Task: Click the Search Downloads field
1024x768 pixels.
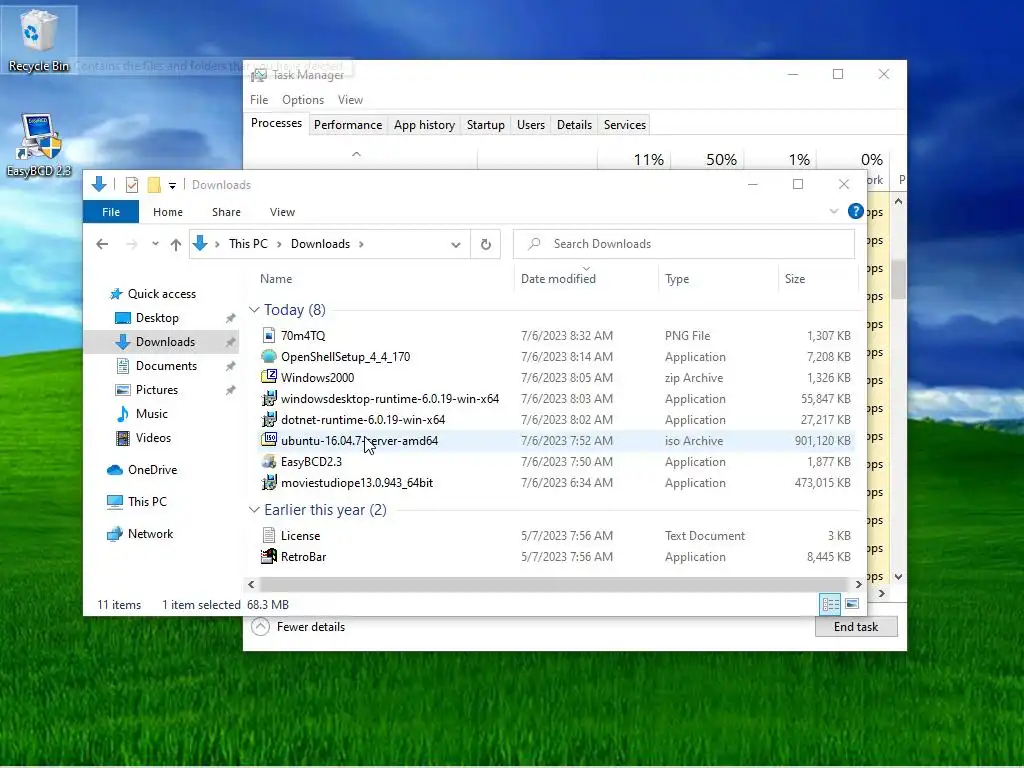Action: [684, 244]
